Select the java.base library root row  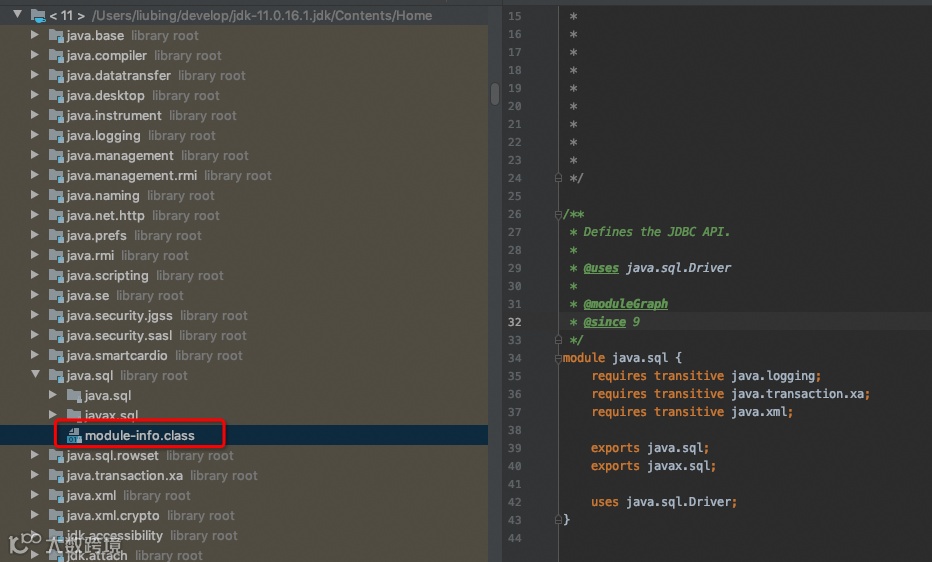[x=244, y=35]
